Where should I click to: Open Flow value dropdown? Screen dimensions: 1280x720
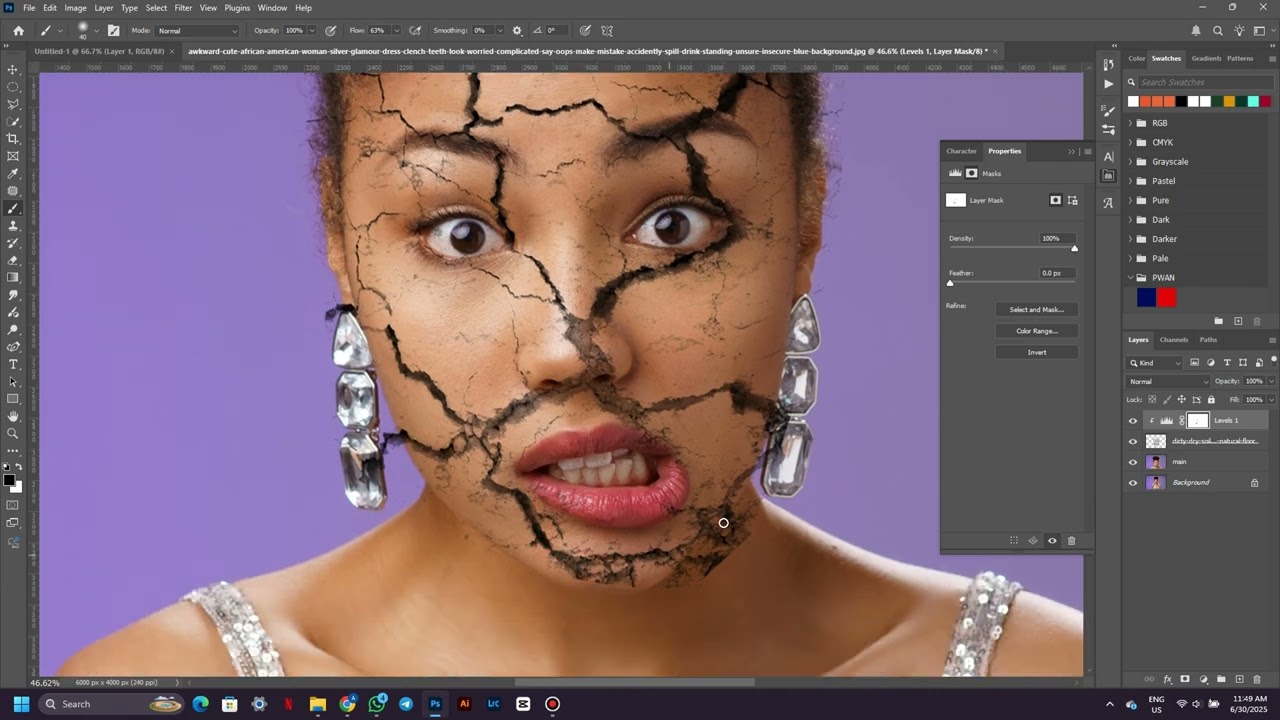pyautogui.click(x=396, y=31)
